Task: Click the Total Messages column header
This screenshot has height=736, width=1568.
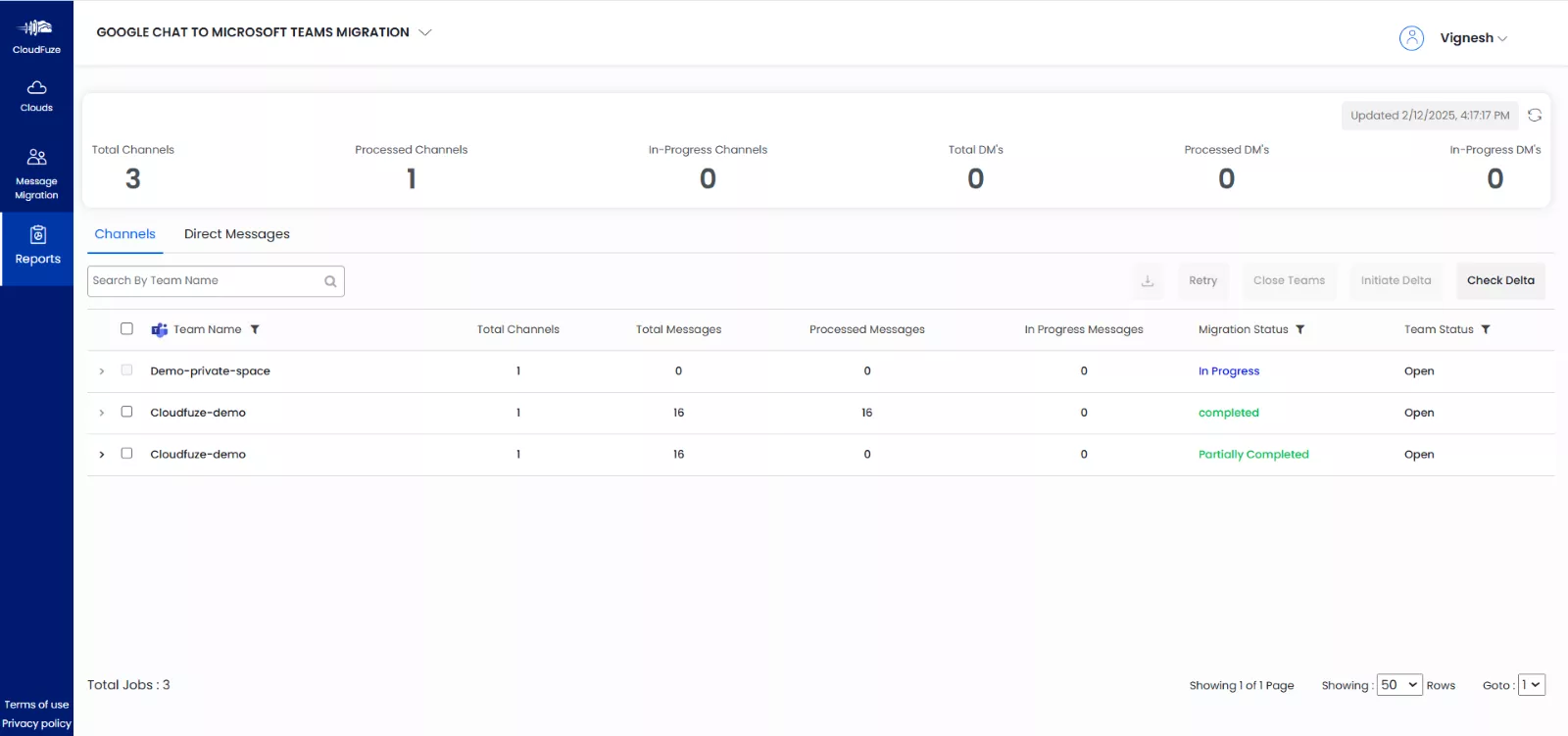Action: click(678, 329)
